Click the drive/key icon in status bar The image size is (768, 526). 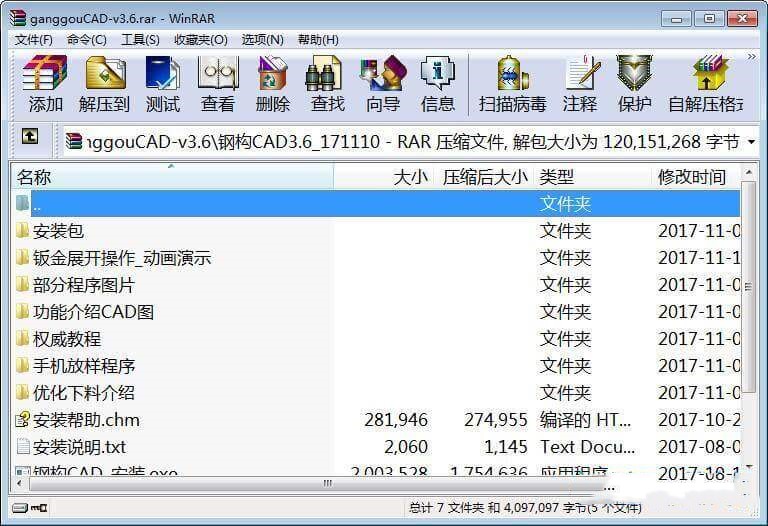click(29, 507)
